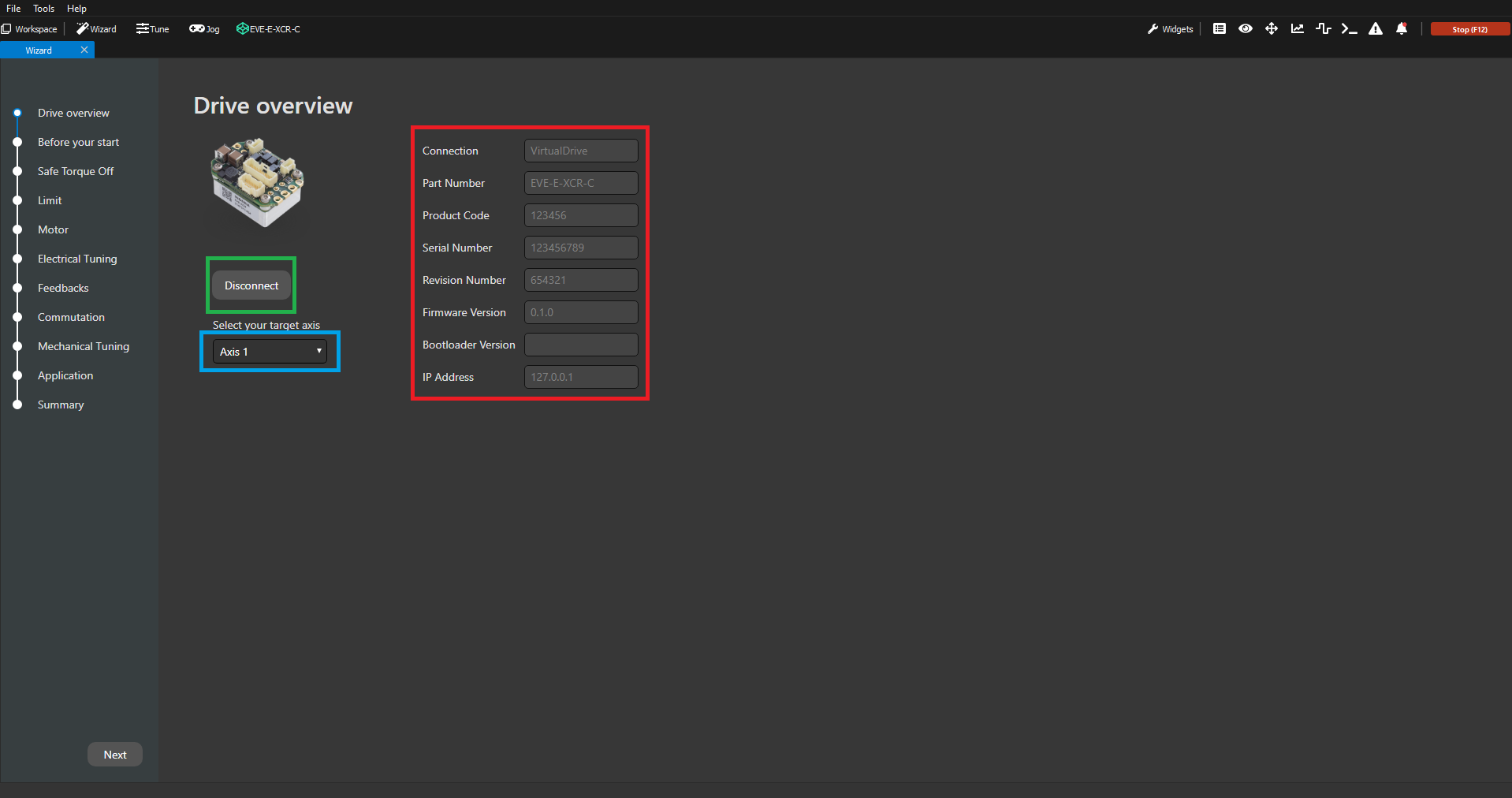Show warnings via triangle alert icon
Screen dimensions: 1512x798
pos(1375,29)
